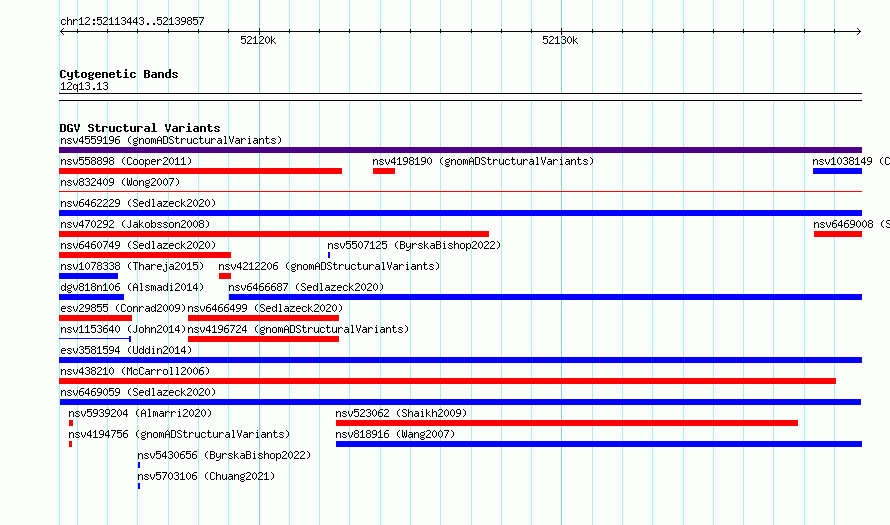Open nsv5507125 (ByrskaBishop2022) label
This screenshot has width=890, height=525.
tap(414, 245)
